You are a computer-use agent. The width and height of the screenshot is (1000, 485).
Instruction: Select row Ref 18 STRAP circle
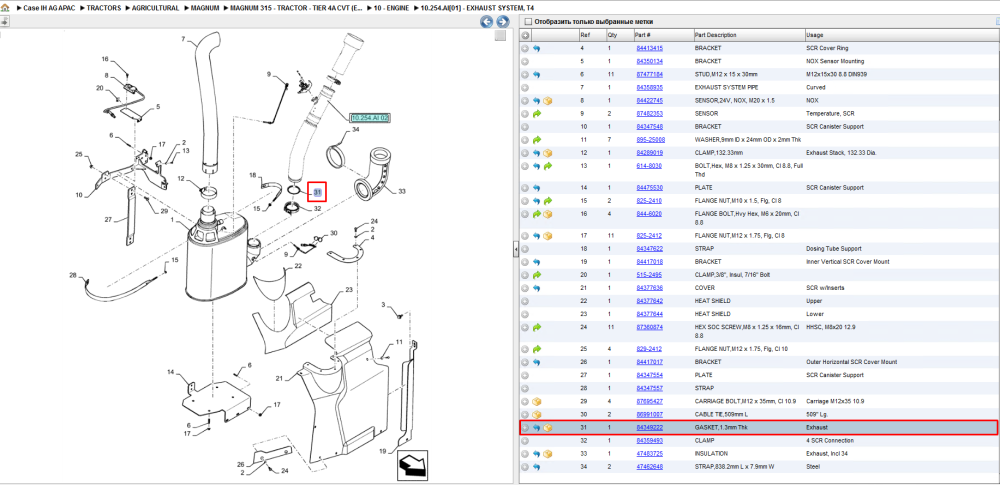pyautogui.click(x=526, y=248)
